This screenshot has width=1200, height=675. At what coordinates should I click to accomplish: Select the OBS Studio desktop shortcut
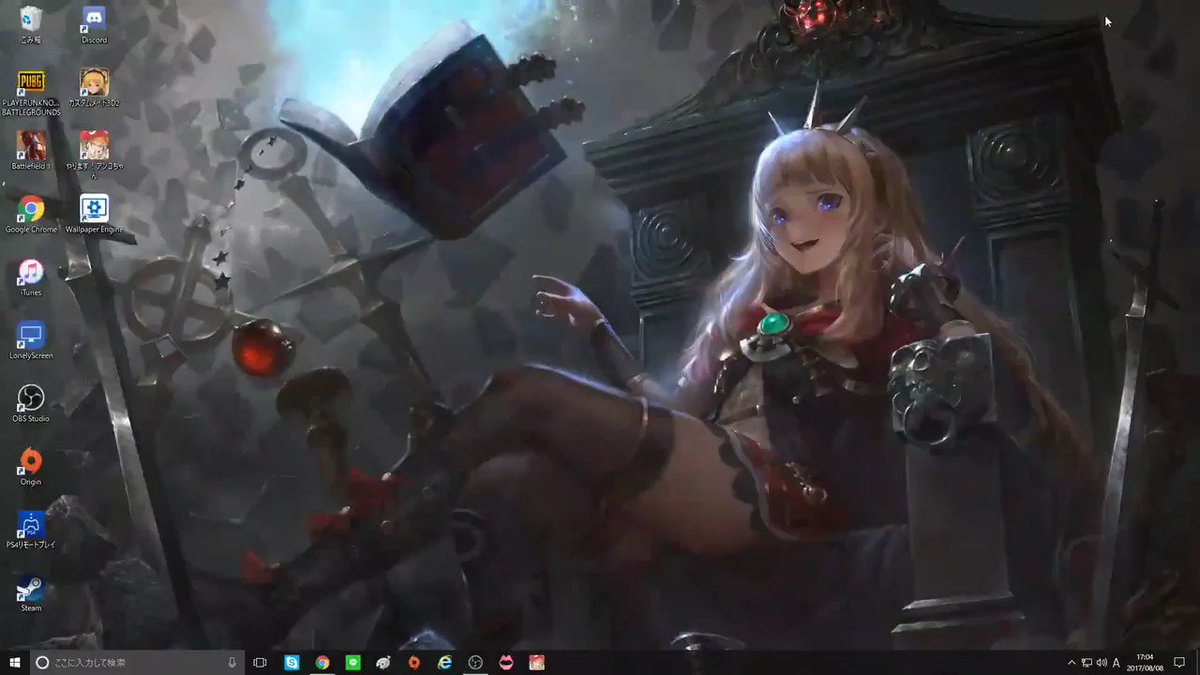tap(31, 403)
